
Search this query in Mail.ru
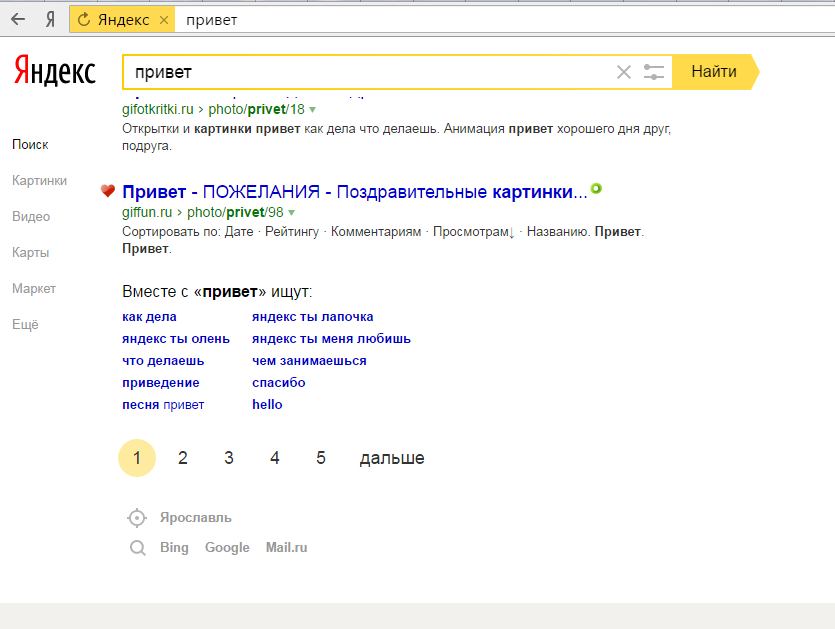coord(286,548)
